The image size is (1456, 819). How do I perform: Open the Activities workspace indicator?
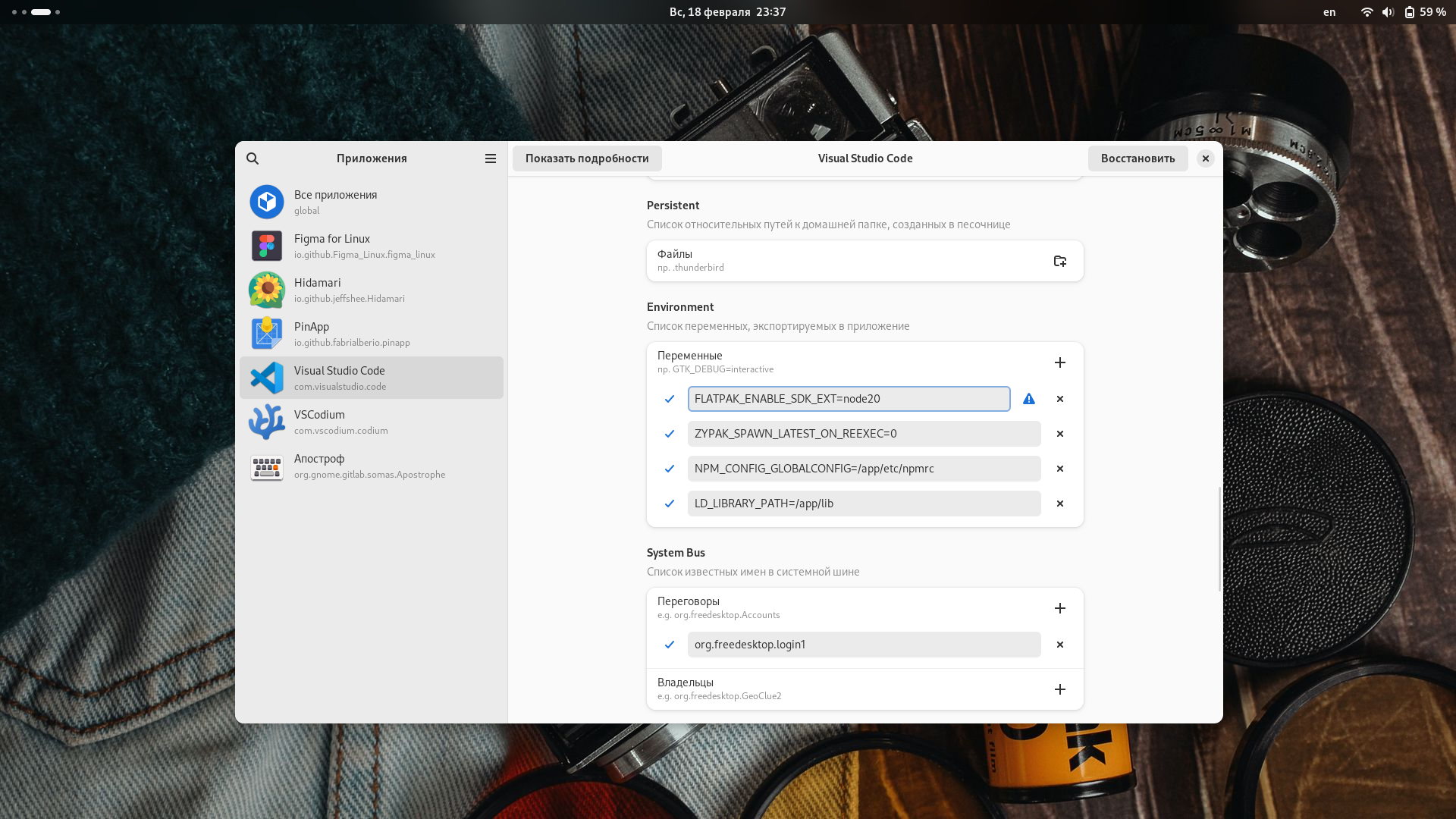point(36,12)
